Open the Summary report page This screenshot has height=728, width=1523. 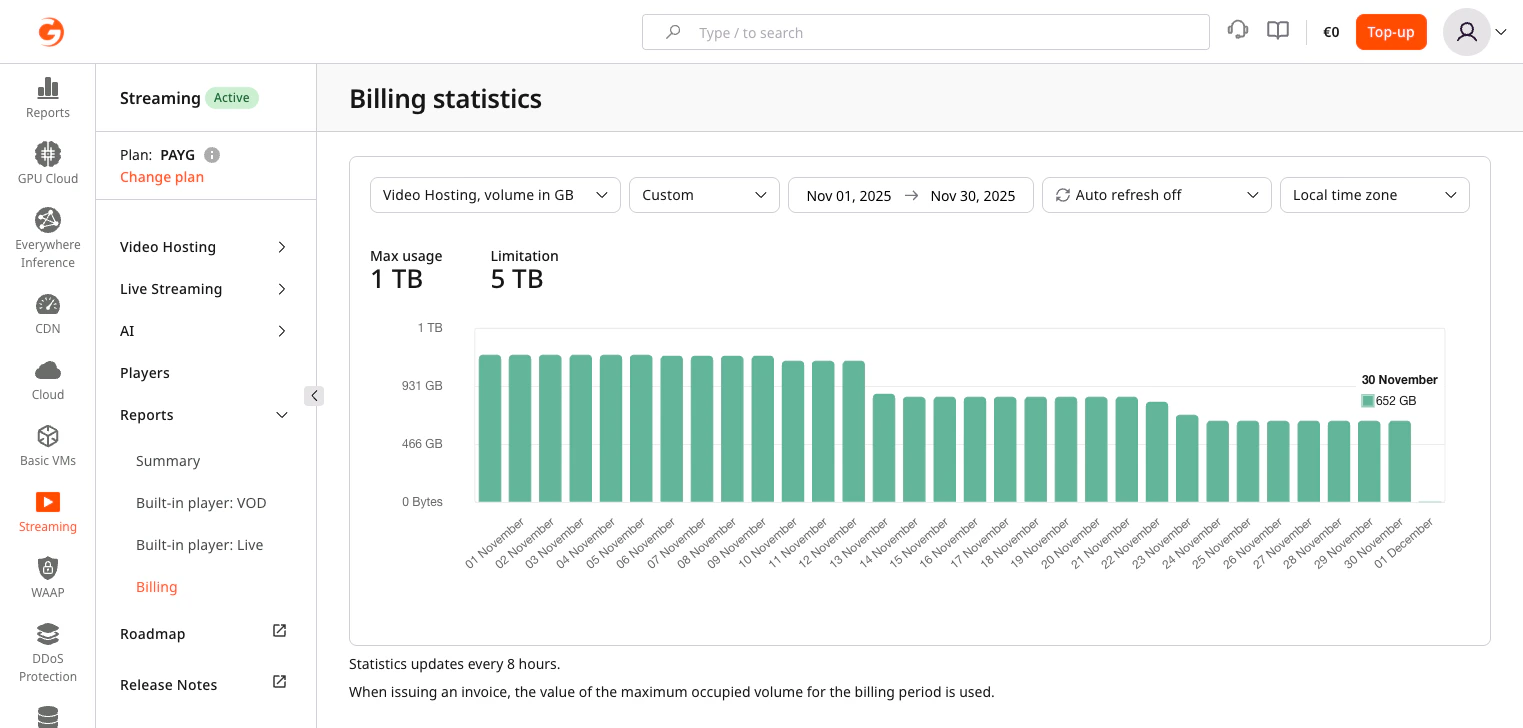tap(168, 461)
